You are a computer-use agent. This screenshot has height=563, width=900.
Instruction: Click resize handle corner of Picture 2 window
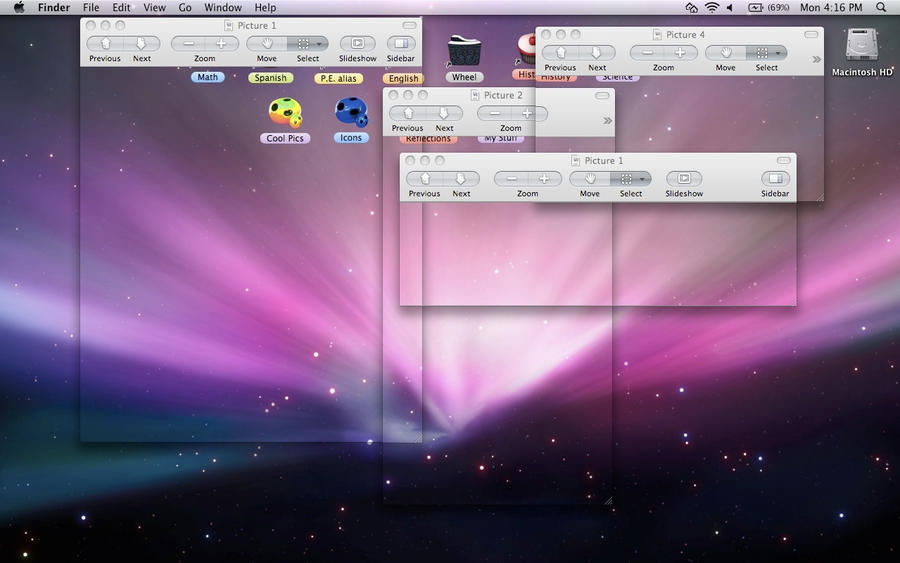click(x=608, y=500)
